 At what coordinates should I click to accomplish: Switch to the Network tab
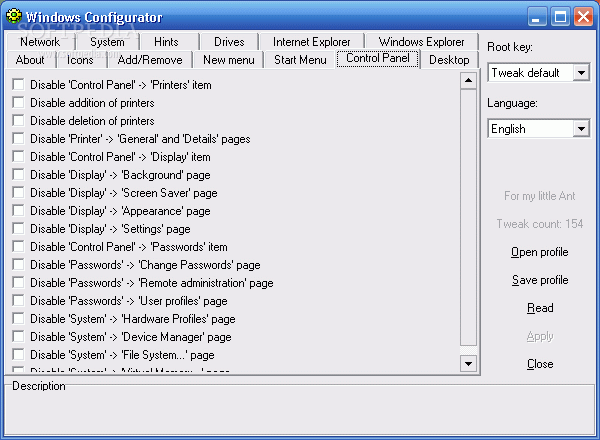(40, 42)
